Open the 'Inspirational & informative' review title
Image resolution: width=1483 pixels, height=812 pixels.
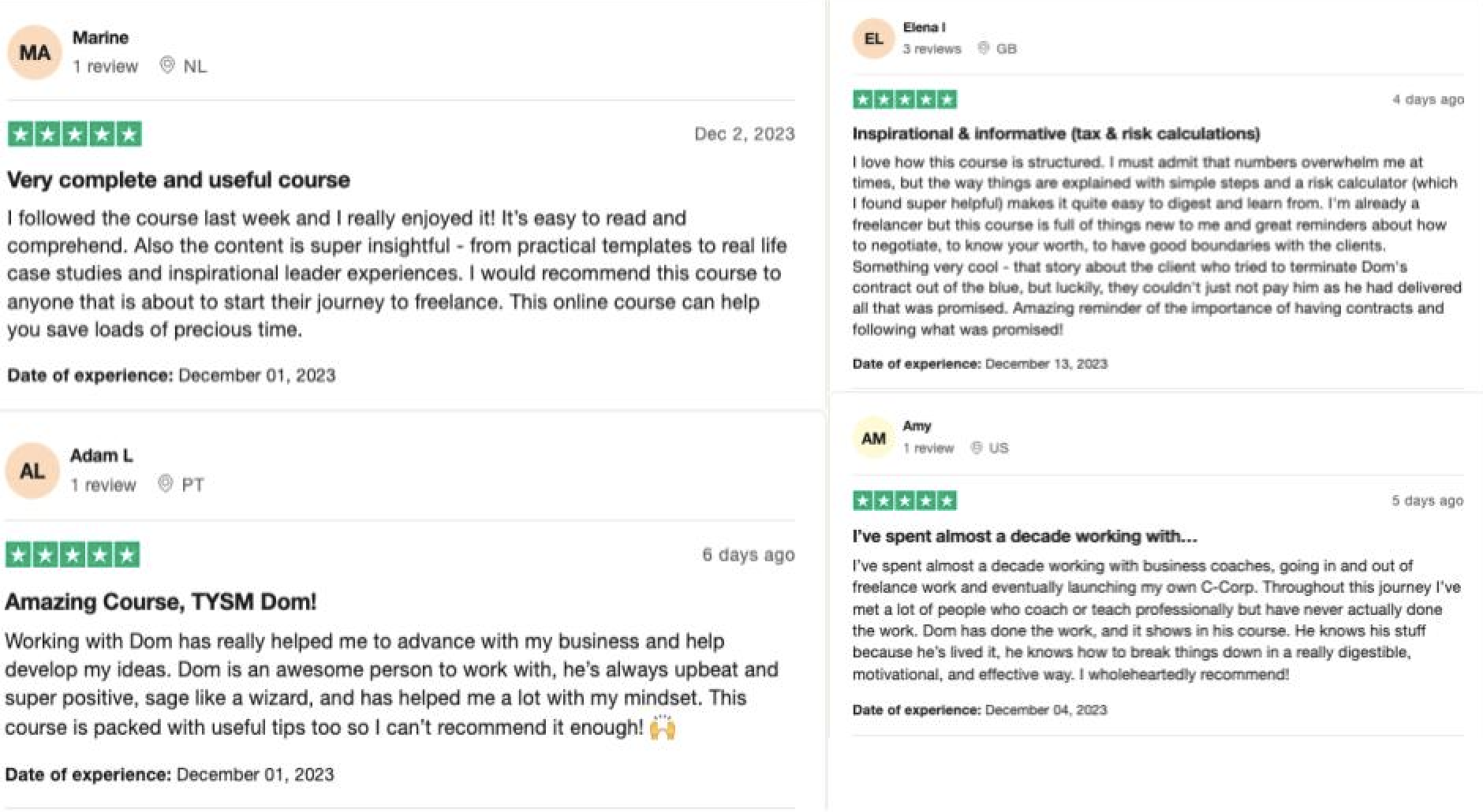tap(1056, 134)
